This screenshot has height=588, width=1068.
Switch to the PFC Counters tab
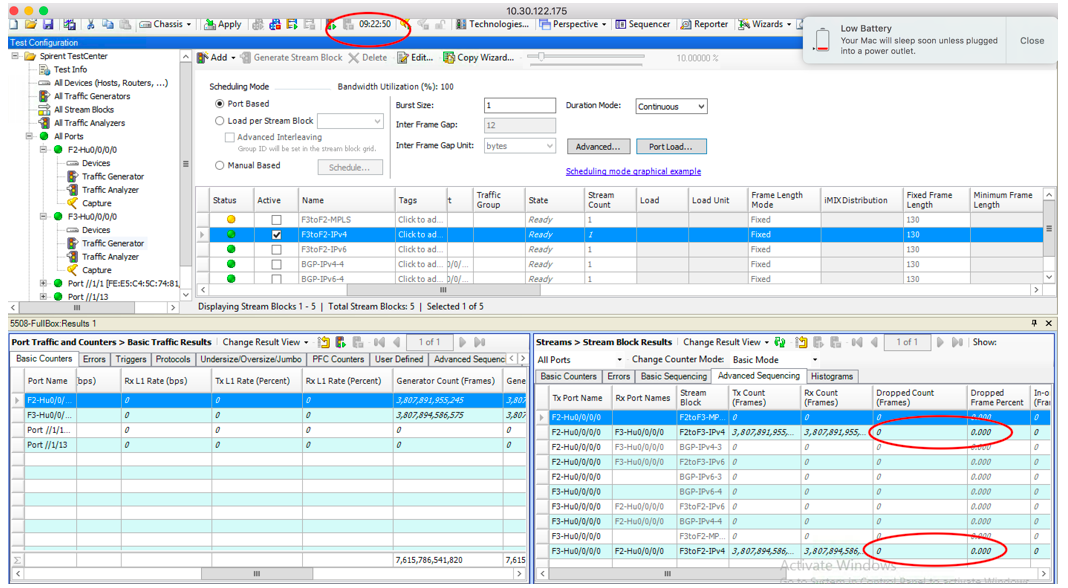click(x=339, y=359)
